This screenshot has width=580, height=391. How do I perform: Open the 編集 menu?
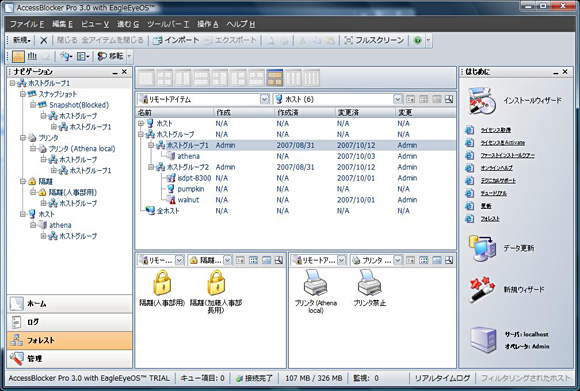point(62,24)
